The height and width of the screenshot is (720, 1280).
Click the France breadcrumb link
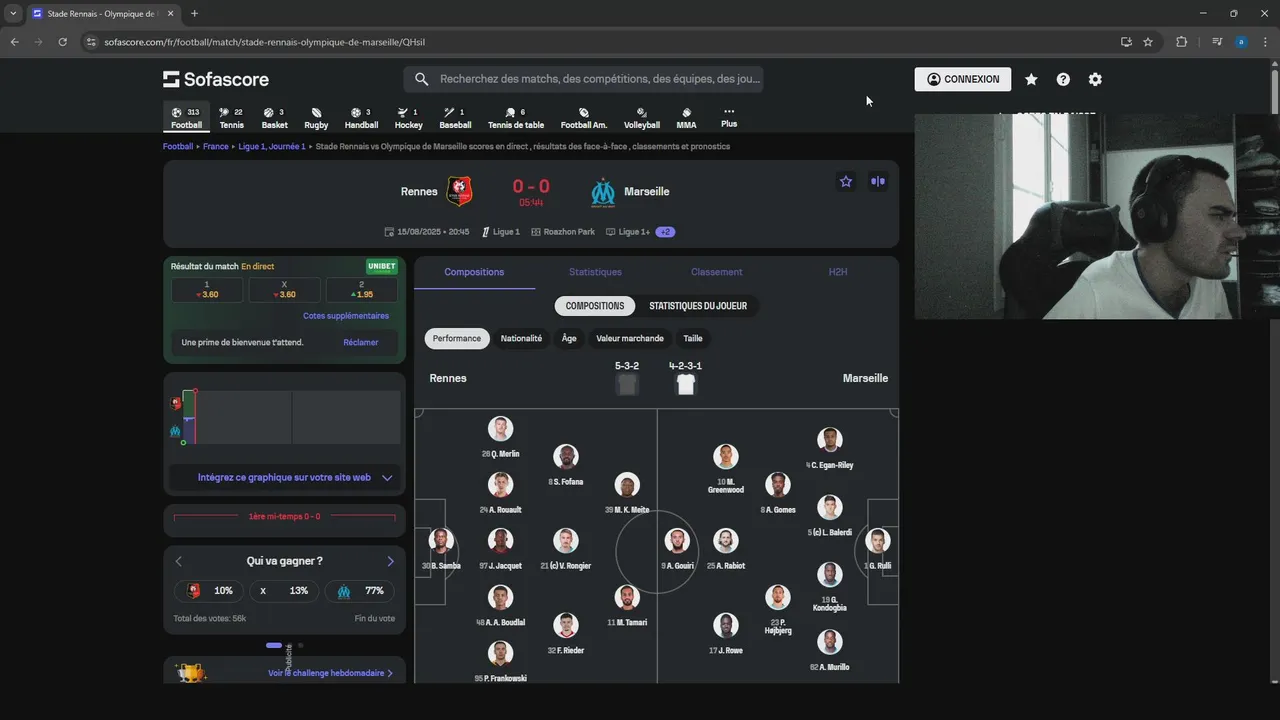coord(216,146)
